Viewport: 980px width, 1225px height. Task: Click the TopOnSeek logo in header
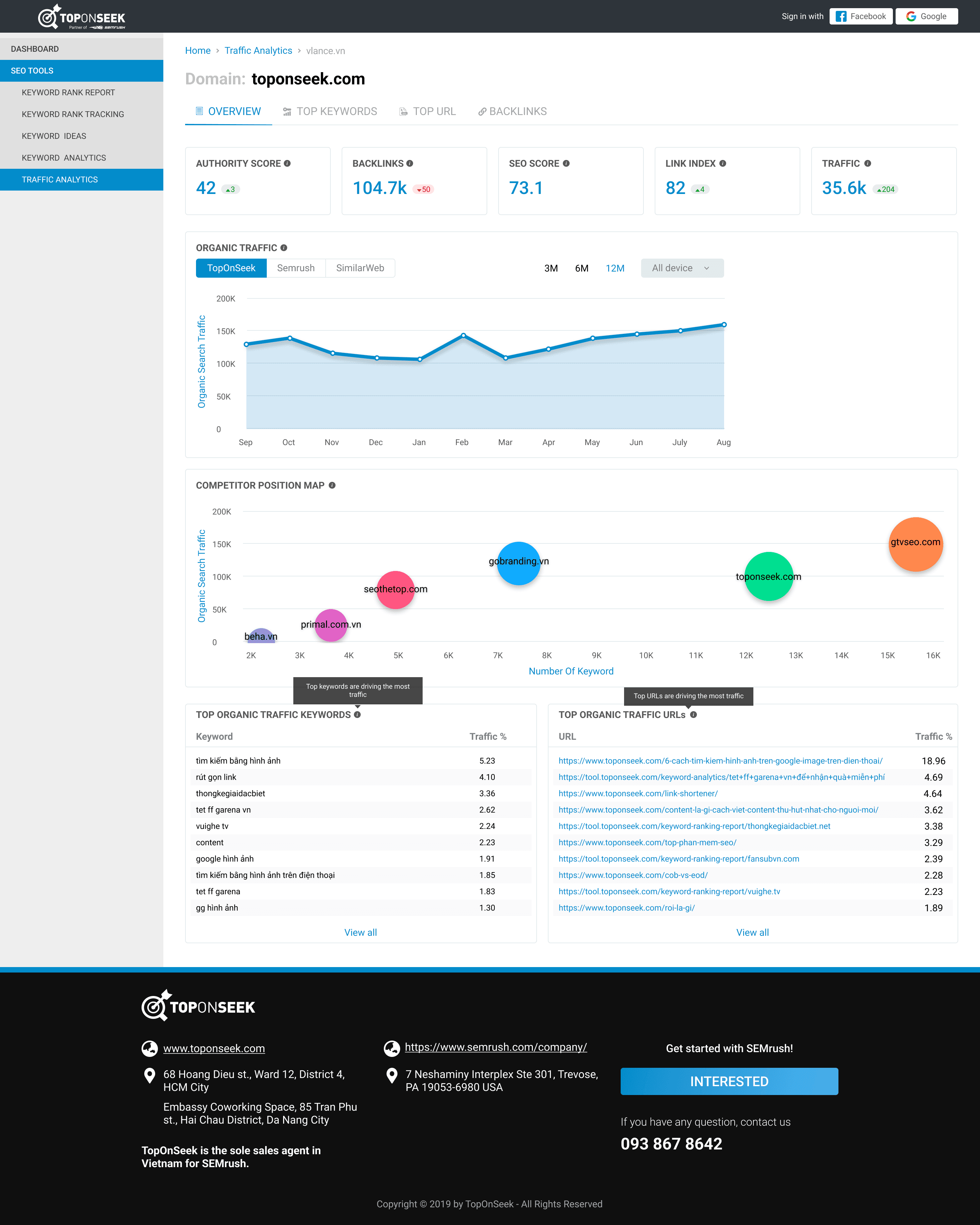click(81, 16)
